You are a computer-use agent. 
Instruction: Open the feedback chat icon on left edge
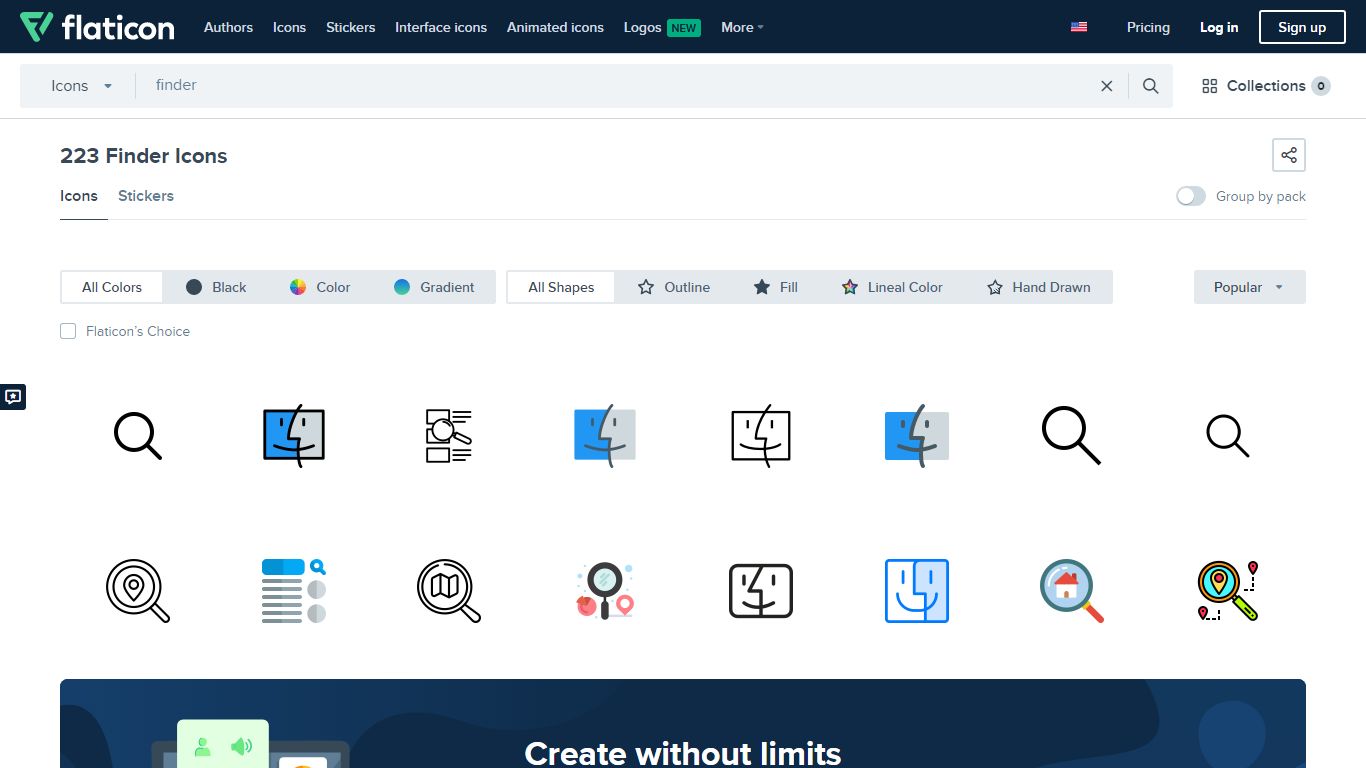coord(13,397)
